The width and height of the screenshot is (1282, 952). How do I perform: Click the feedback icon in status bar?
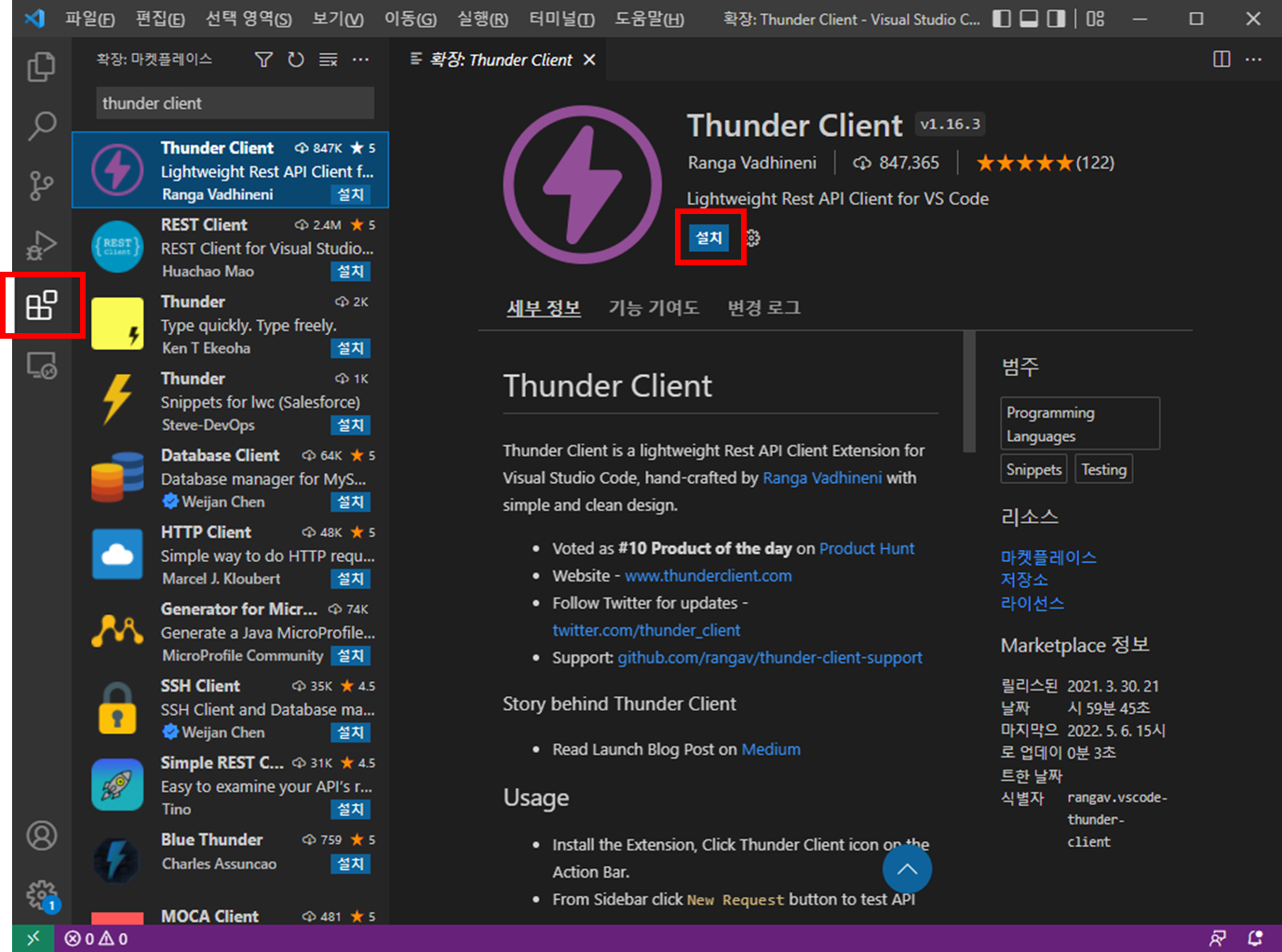(1218, 938)
